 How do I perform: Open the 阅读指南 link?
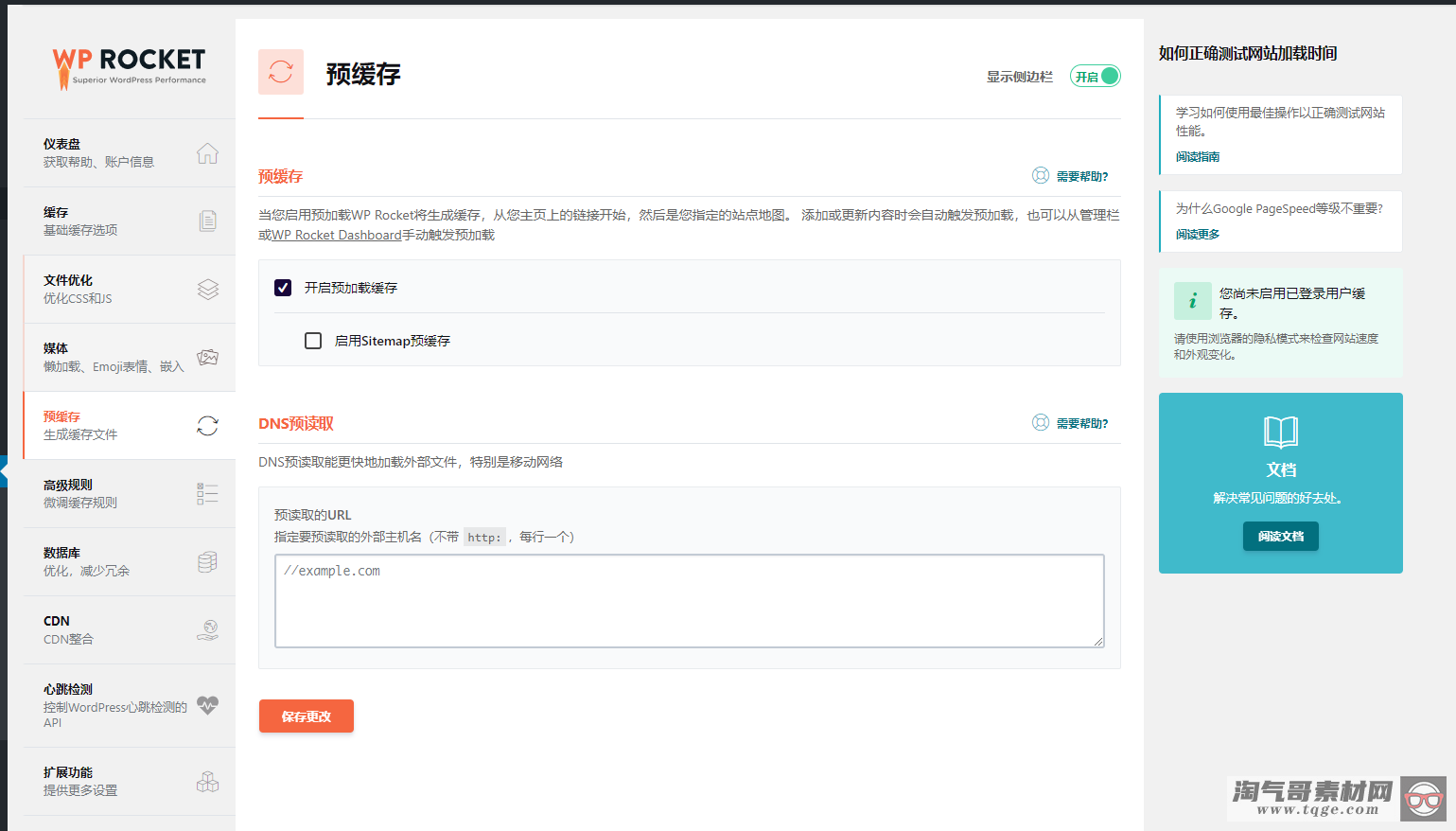click(x=1198, y=157)
